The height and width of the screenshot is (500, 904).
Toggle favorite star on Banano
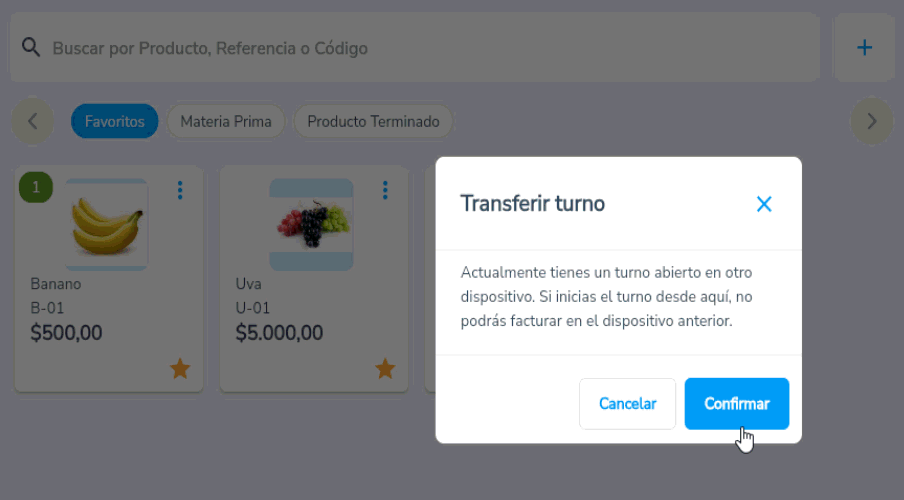click(180, 368)
